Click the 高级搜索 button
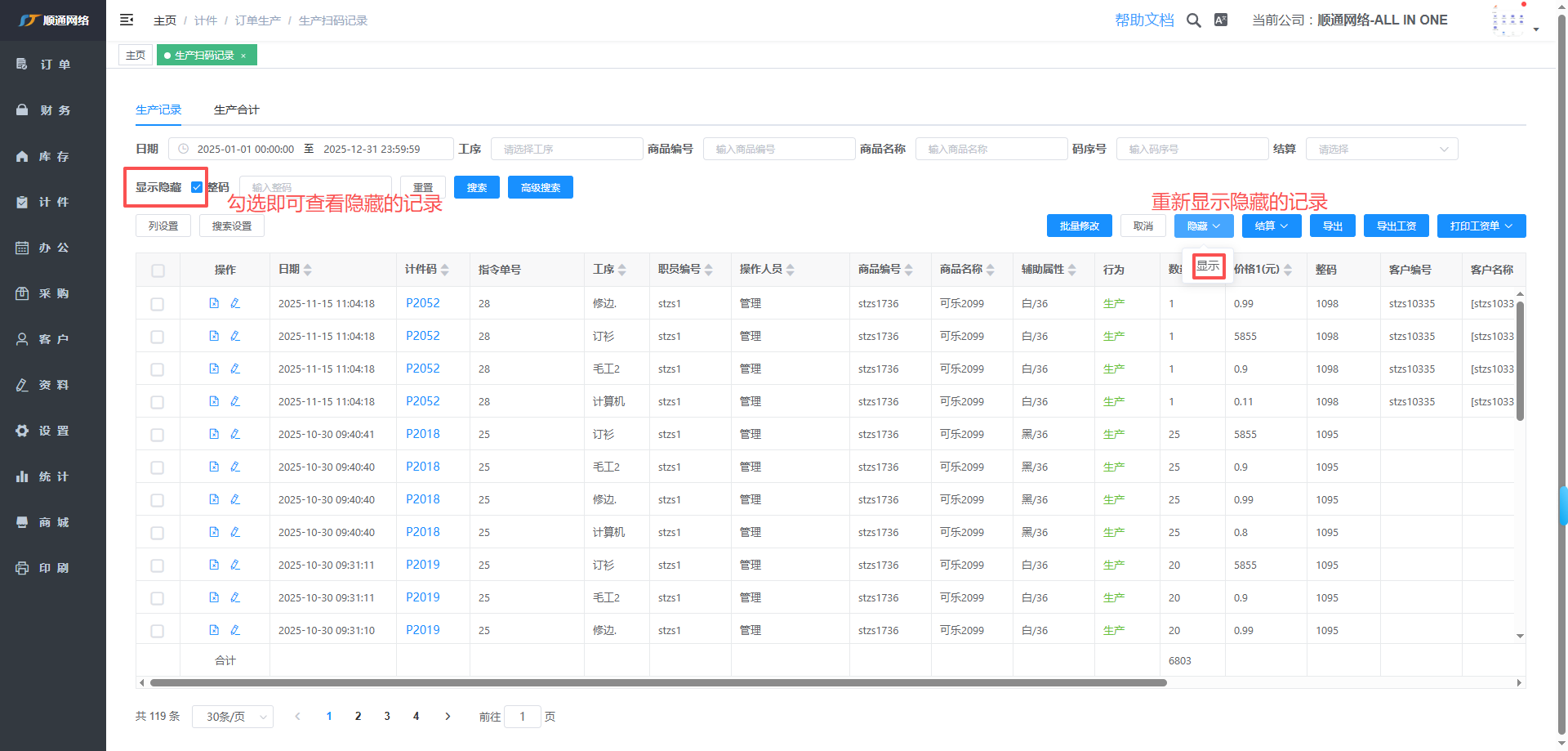Viewport: 1568px width, 751px height. tap(540, 188)
